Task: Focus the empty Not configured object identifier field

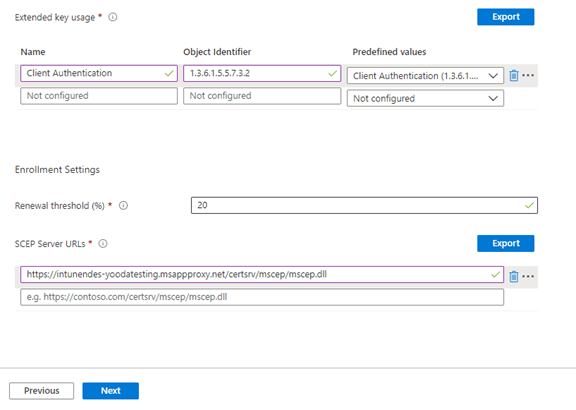Action: [262, 96]
